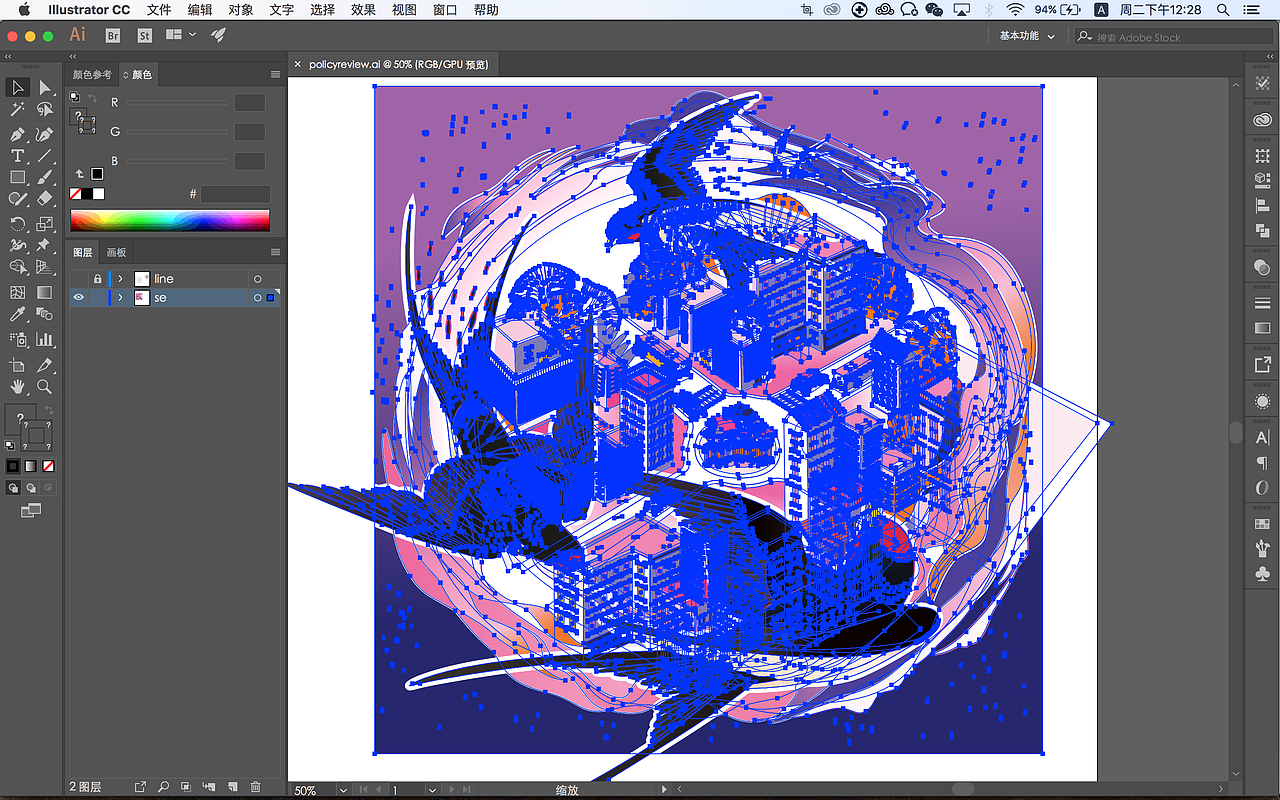Viewport: 1280px width, 800px height.
Task: Toggle the lock on line layer
Action: click(97, 279)
